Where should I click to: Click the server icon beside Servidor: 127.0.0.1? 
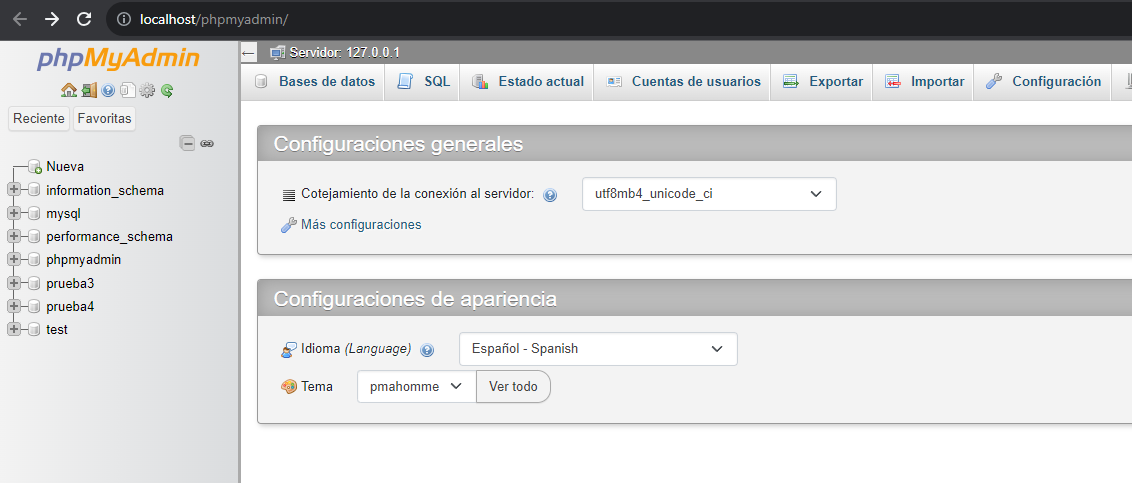[x=277, y=53]
